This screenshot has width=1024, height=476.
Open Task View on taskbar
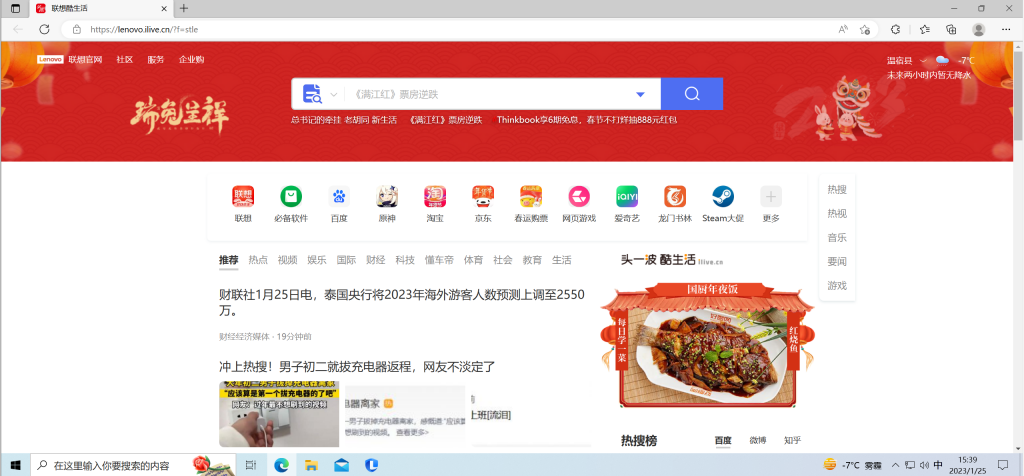(x=250, y=465)
